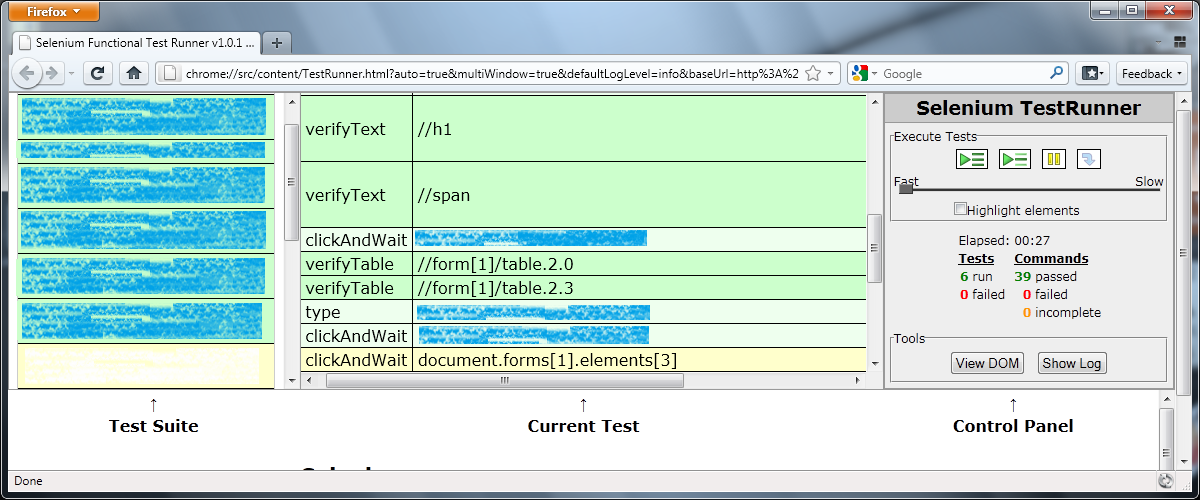
Task: Select the //span cell
Action: click(639, 195)
